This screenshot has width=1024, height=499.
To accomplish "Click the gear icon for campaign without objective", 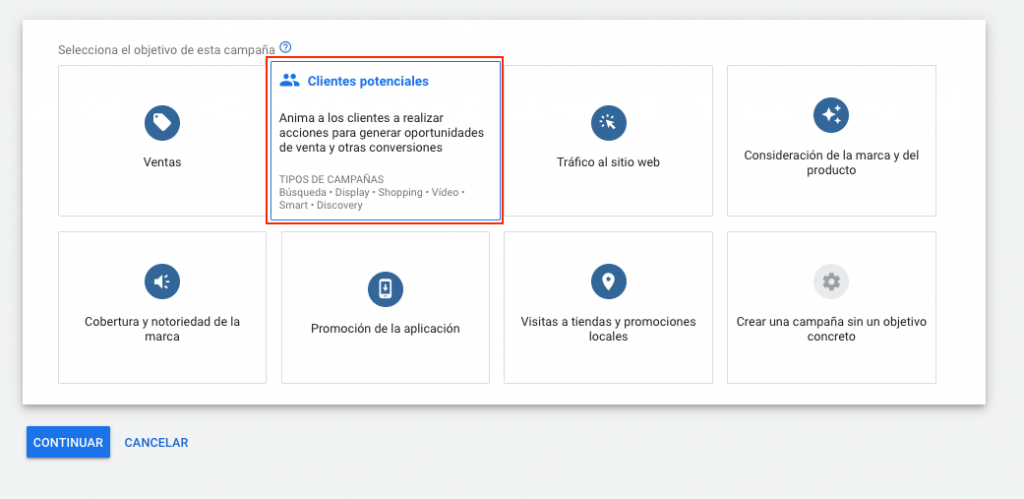I will tap(831, 282).
